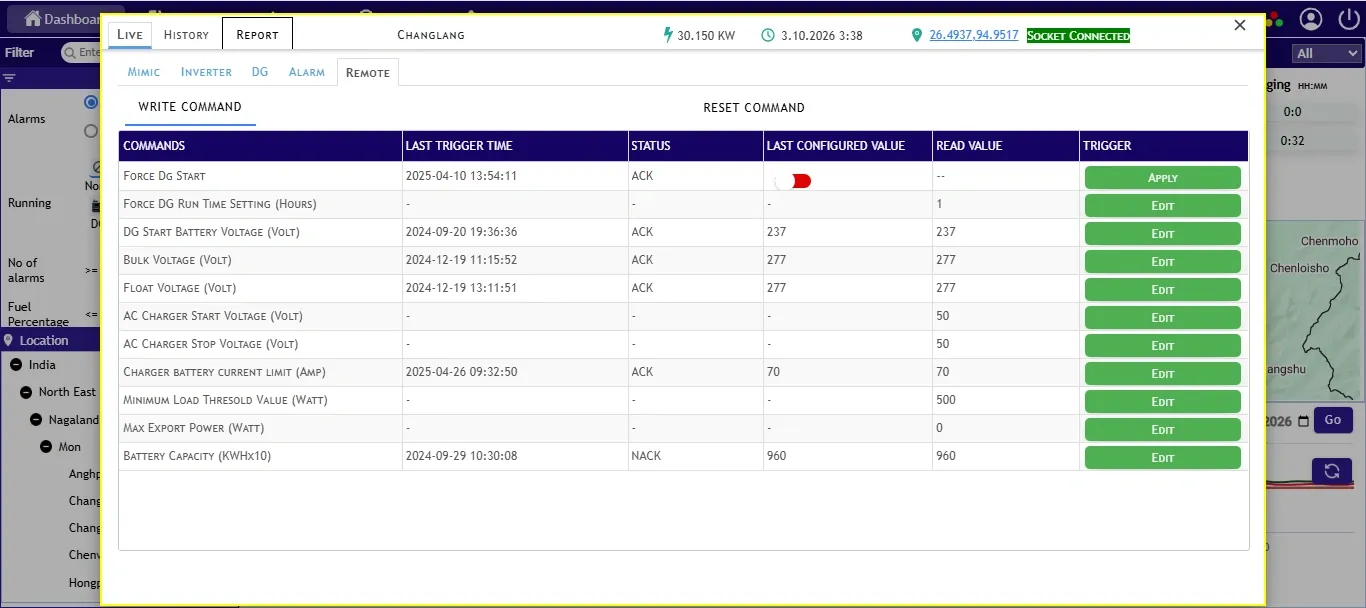The width and height of the screenshot is (1366, 608).
Task: Select the Write Command tab
Action: pyautogui.click(x=190, y=107)
